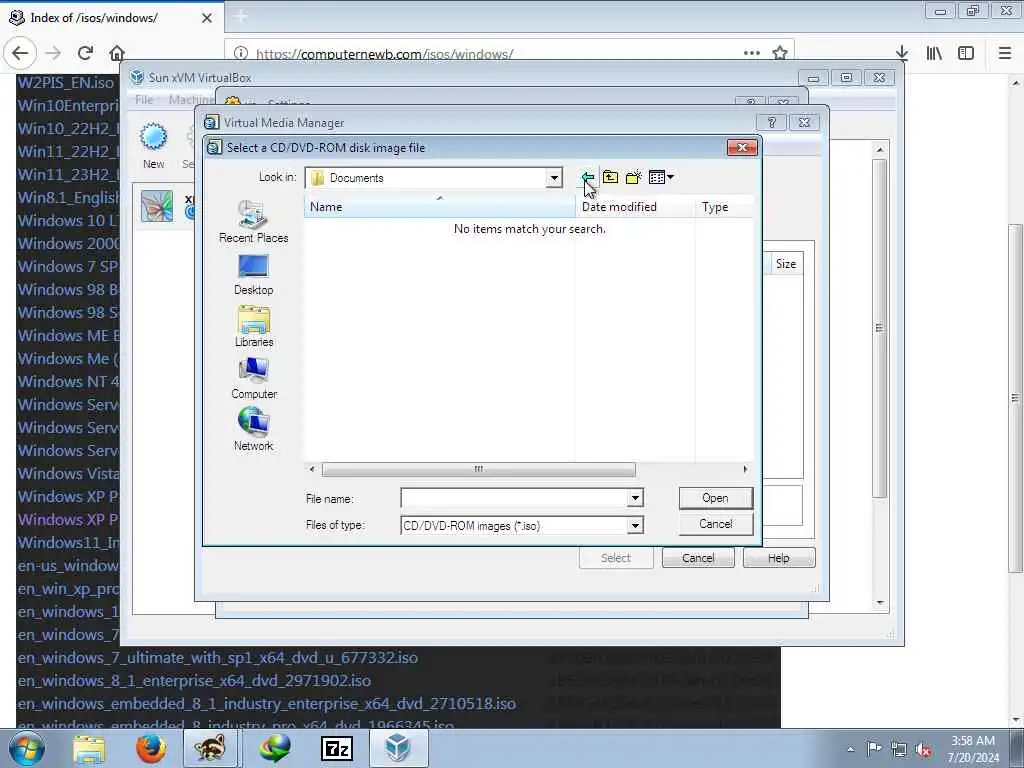Screen dimensions: 1024x768
Task: Open the Windows Start menu
Action: [27, 748]
